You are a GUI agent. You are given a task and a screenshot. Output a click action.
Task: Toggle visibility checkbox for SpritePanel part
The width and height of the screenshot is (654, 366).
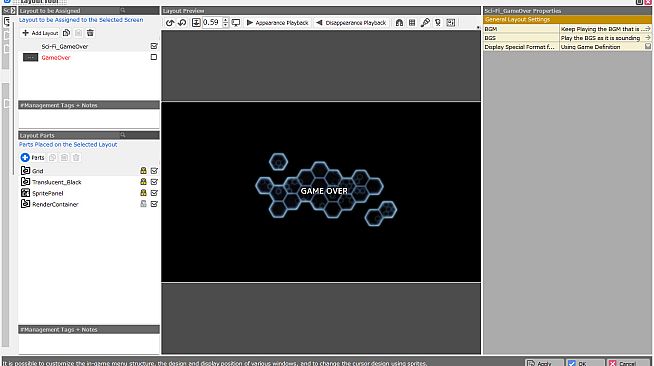click(154, 193)
